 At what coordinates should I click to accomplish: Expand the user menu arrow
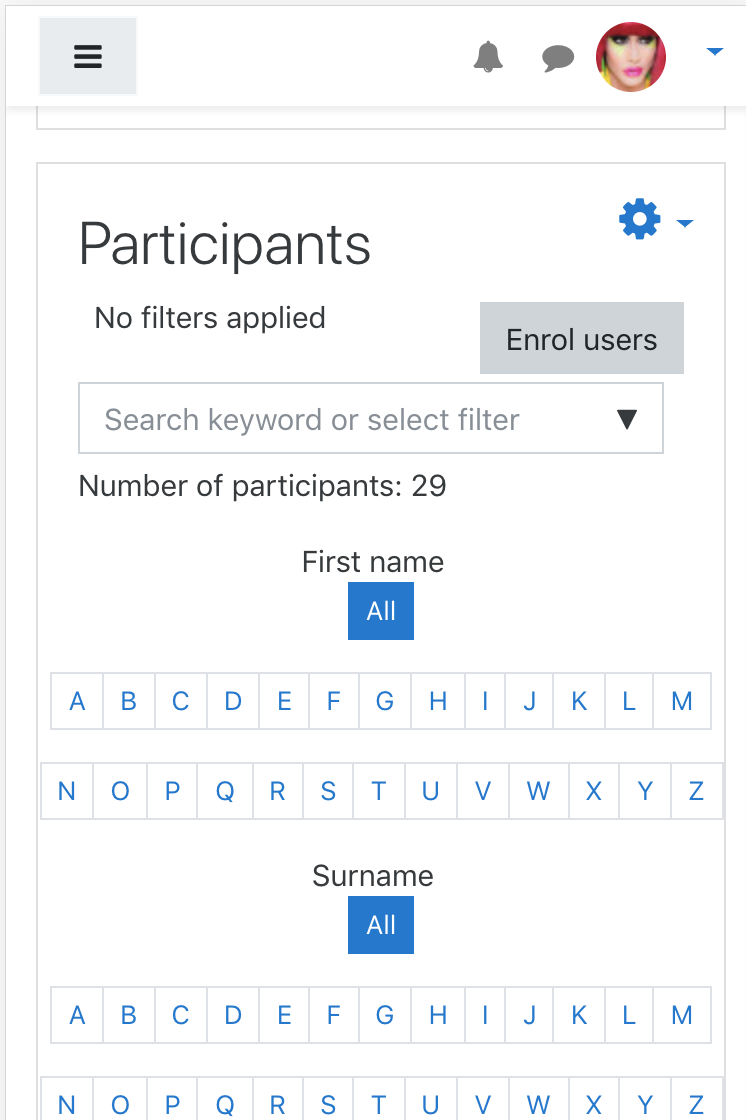pyautogui.click(x=715, y=51)
